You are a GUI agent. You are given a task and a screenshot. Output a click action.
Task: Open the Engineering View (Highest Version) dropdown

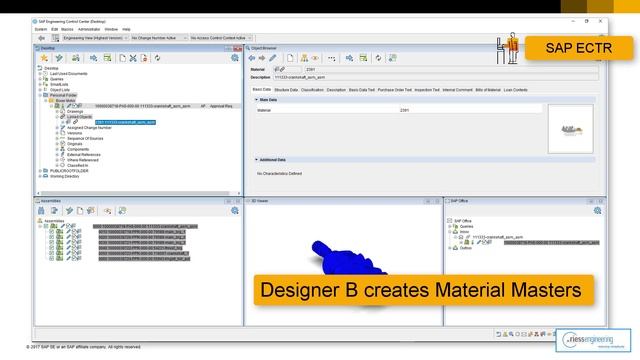(96, 38)
